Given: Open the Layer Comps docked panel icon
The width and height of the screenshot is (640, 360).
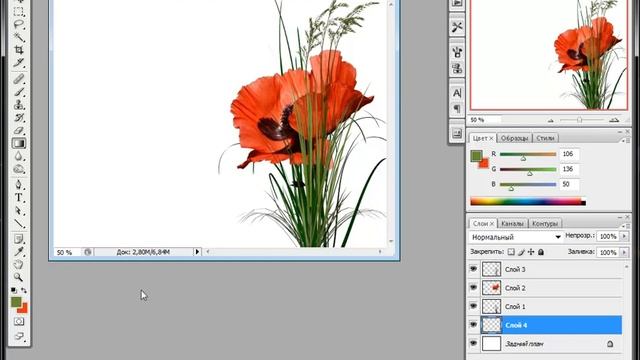Looking at the screenshot, I should pyautogui.click(x=457, y=133).
